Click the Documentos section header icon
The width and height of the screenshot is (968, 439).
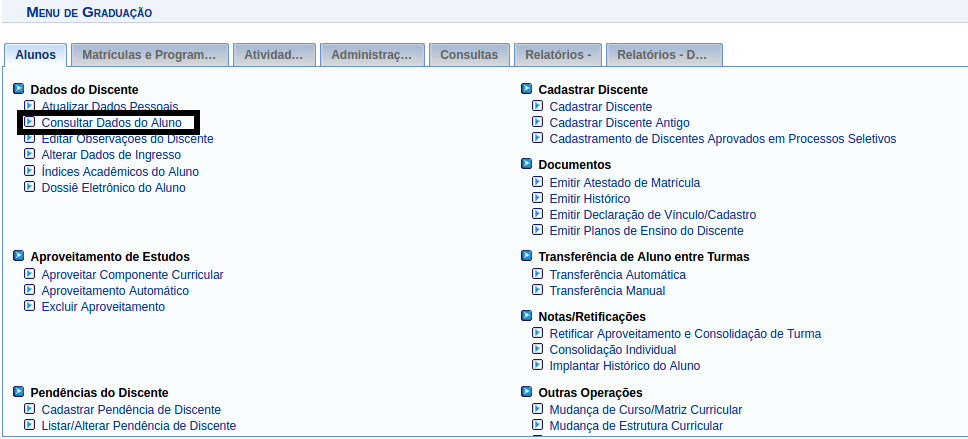point(526,164)
